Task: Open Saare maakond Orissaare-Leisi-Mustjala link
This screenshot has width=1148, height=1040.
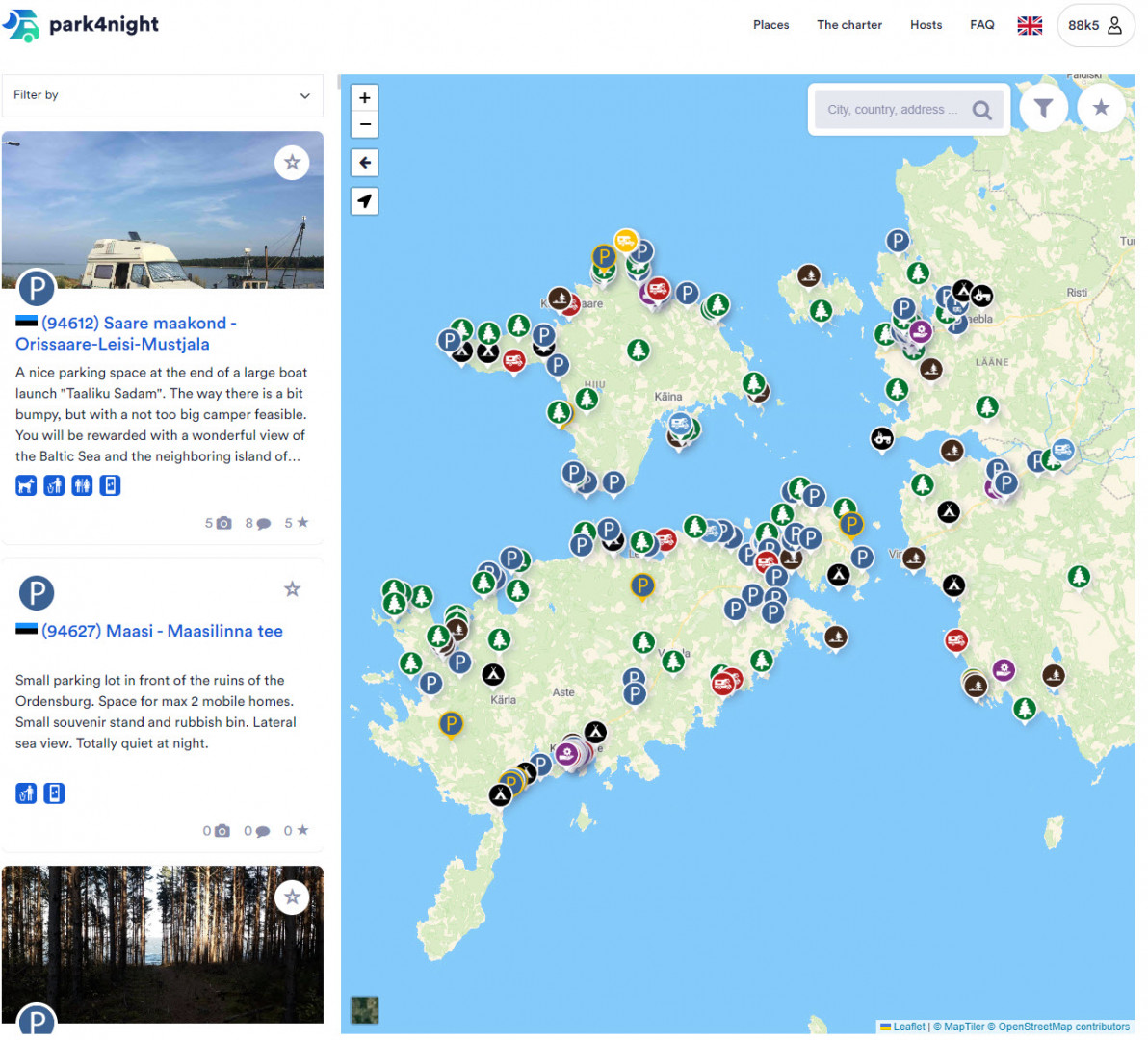Action: point(126,333)
